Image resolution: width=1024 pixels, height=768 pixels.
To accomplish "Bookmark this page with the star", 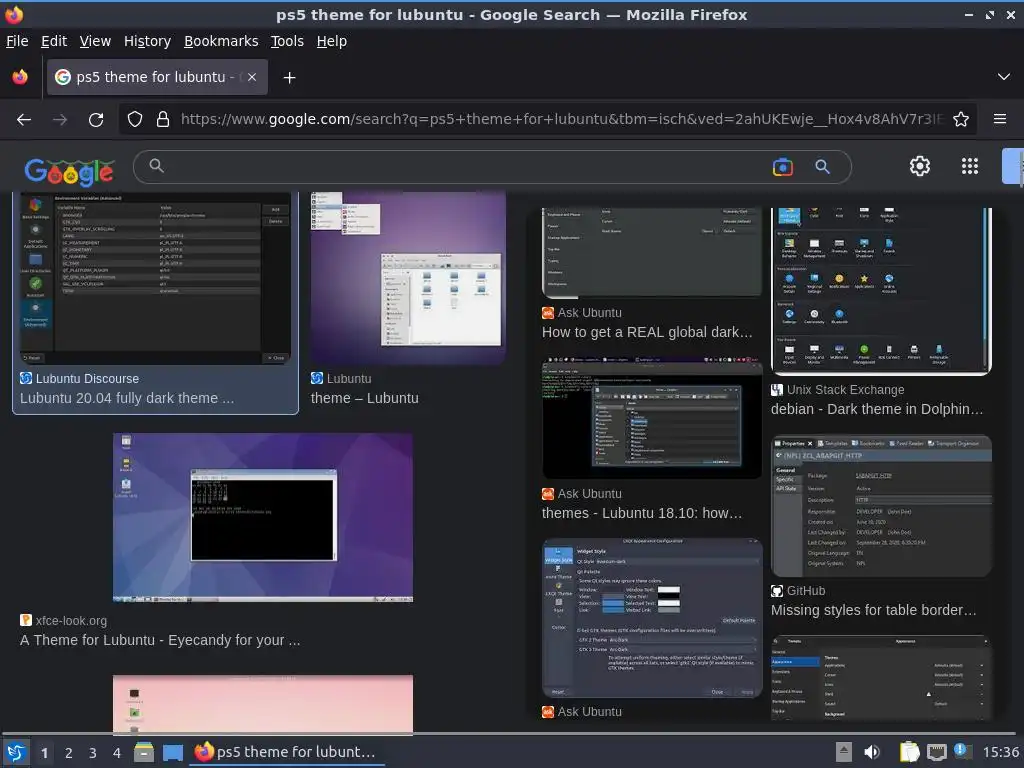I will tap(961, 119).
